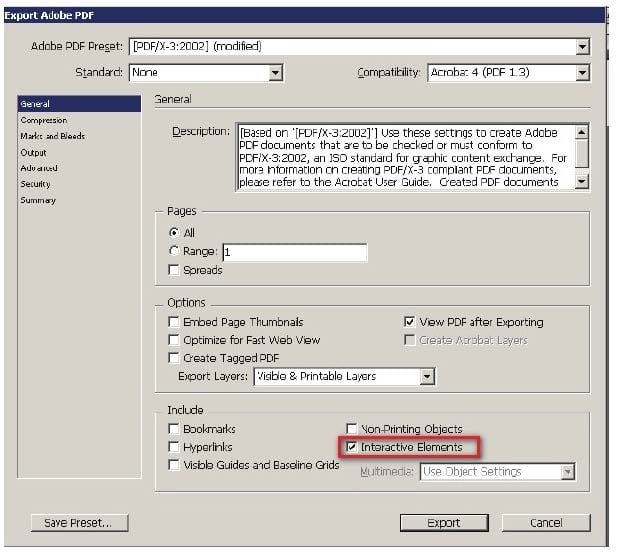Open the Security settings section
Screen dimensions: 621x555
(x=35, y=184)
